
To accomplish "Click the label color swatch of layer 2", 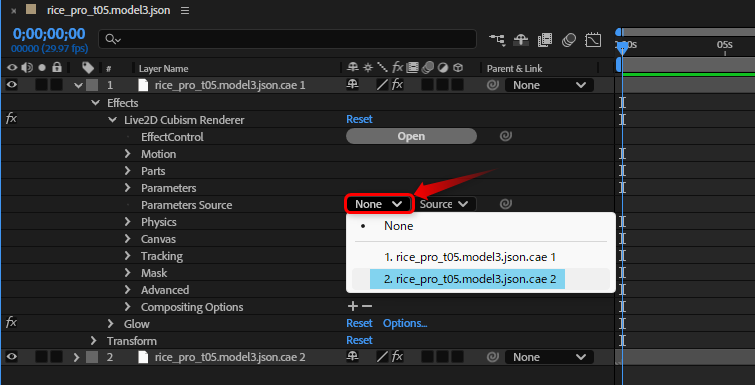I will (92, 358).
